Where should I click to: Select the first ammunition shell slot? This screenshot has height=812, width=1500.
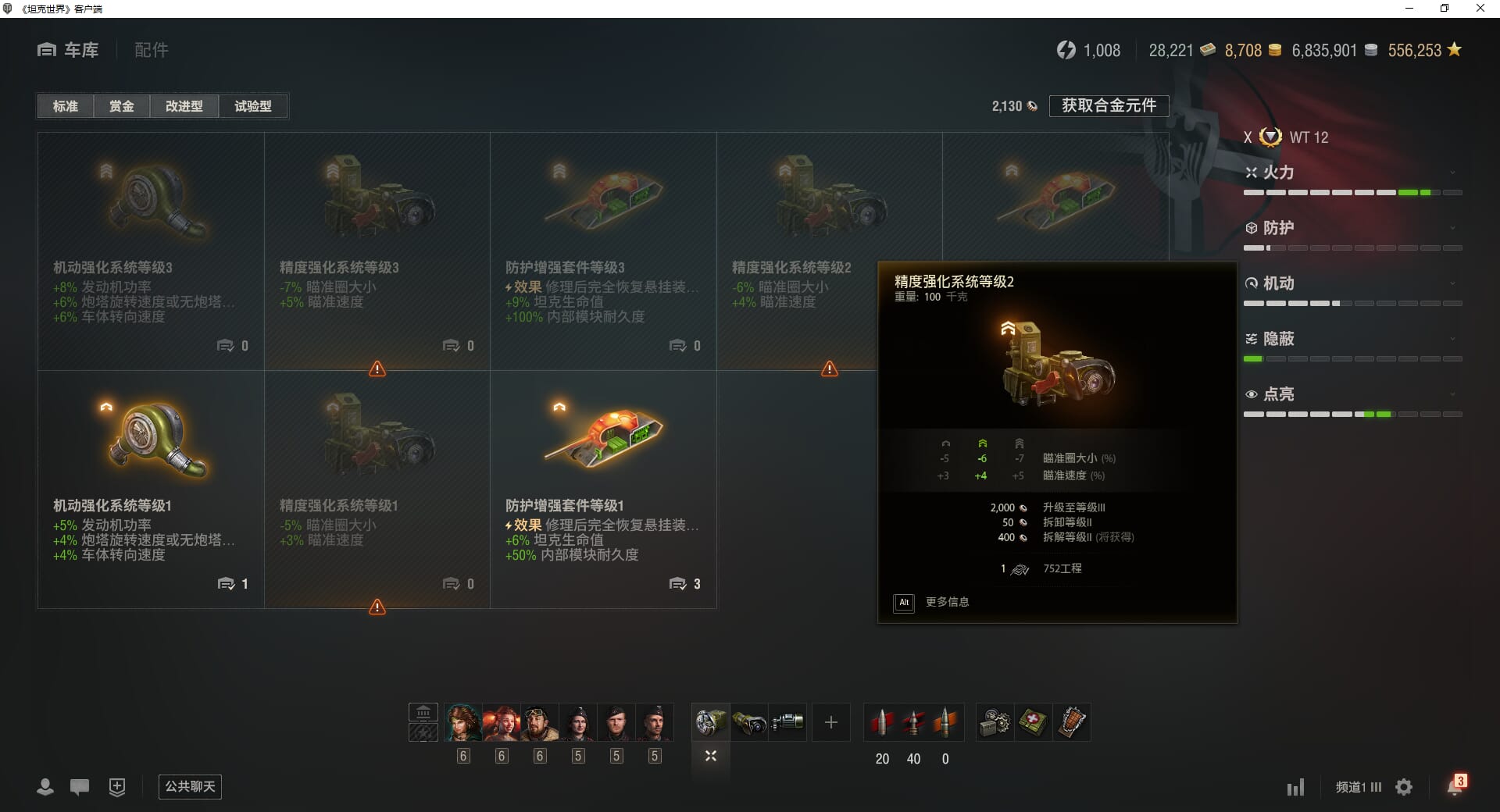pyautogui.click(x=882, y=722)
